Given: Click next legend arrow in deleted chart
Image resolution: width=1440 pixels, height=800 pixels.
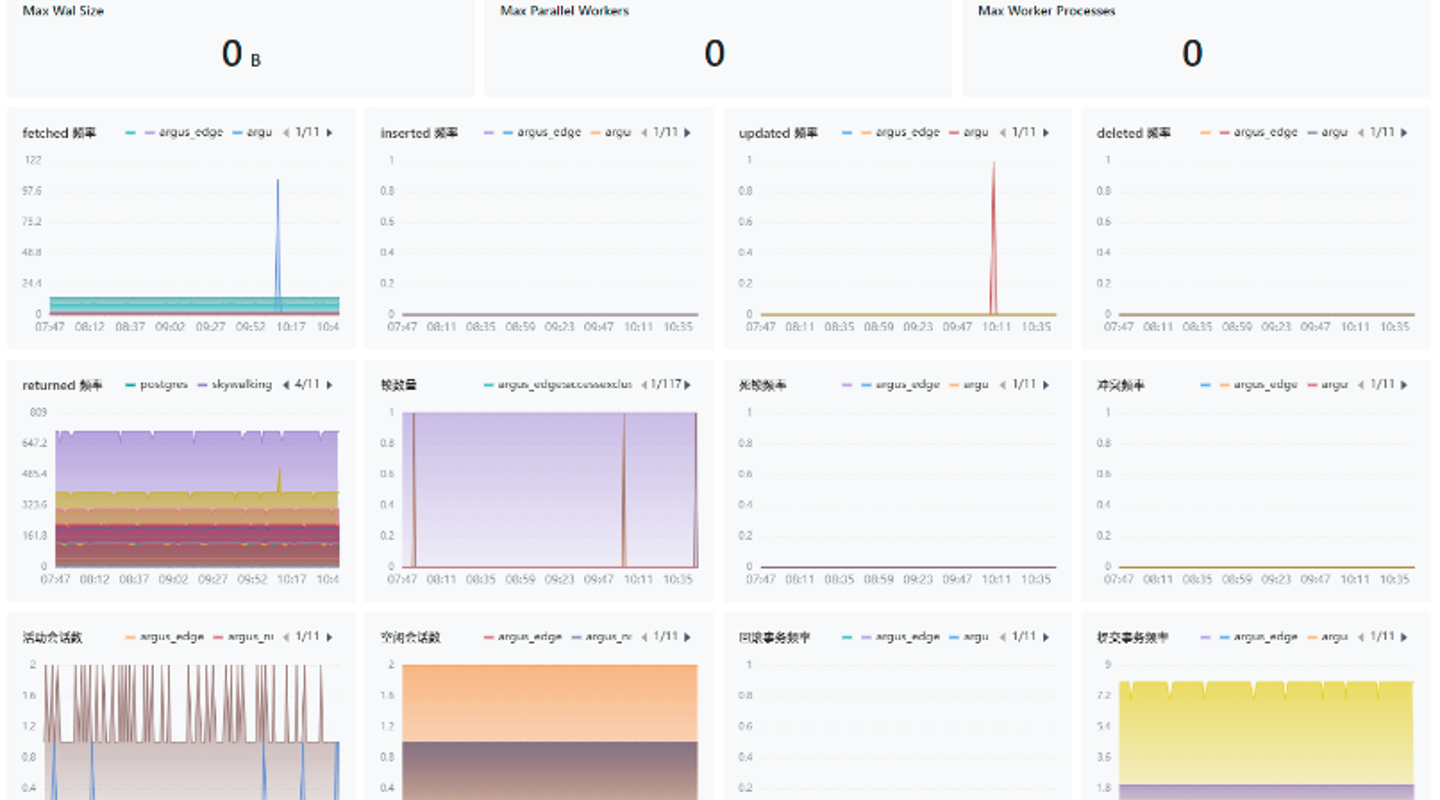Looking at the screenshot, I should coord(1404,133).
